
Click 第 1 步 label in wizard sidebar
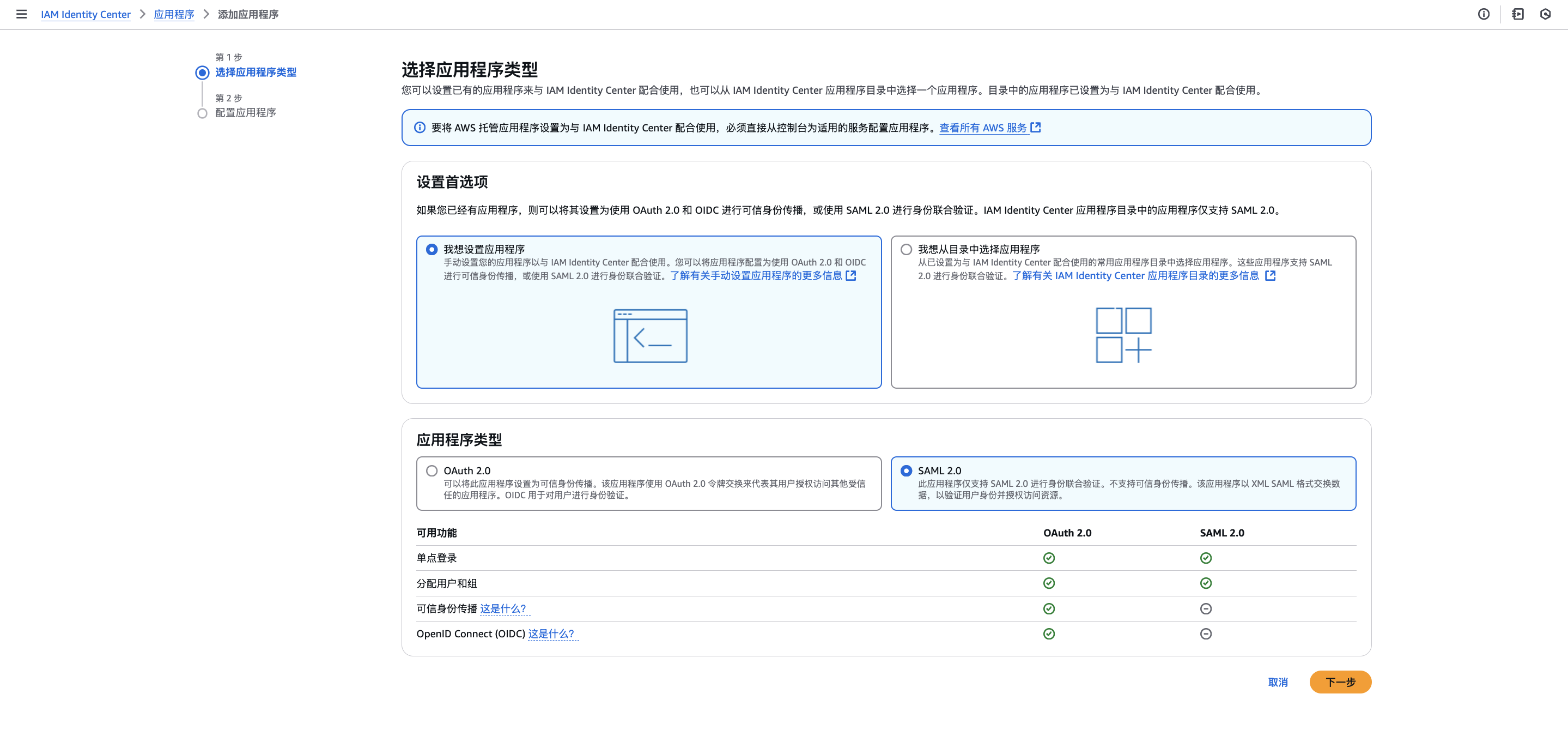(x=229, y=57)
